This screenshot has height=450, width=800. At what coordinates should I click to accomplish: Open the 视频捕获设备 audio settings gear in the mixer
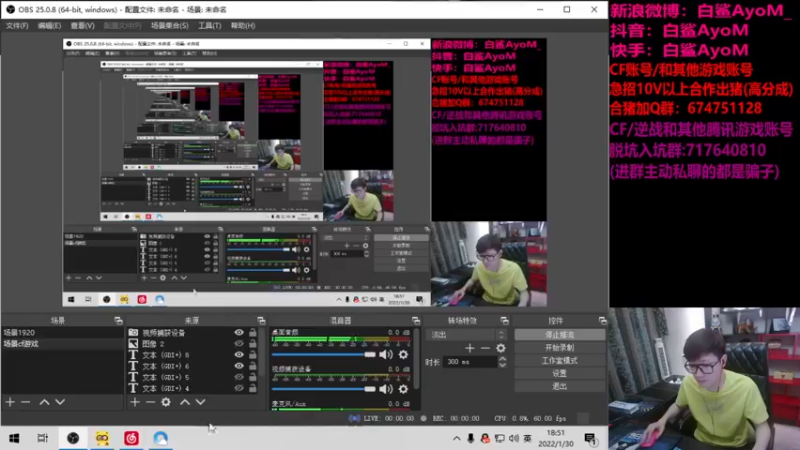point(403,389)
